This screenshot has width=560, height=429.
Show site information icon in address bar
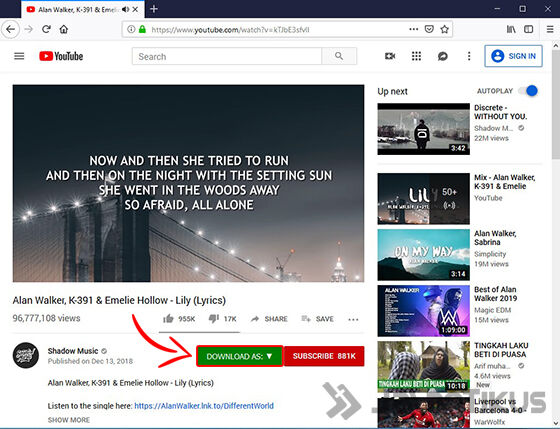point(131,29)
